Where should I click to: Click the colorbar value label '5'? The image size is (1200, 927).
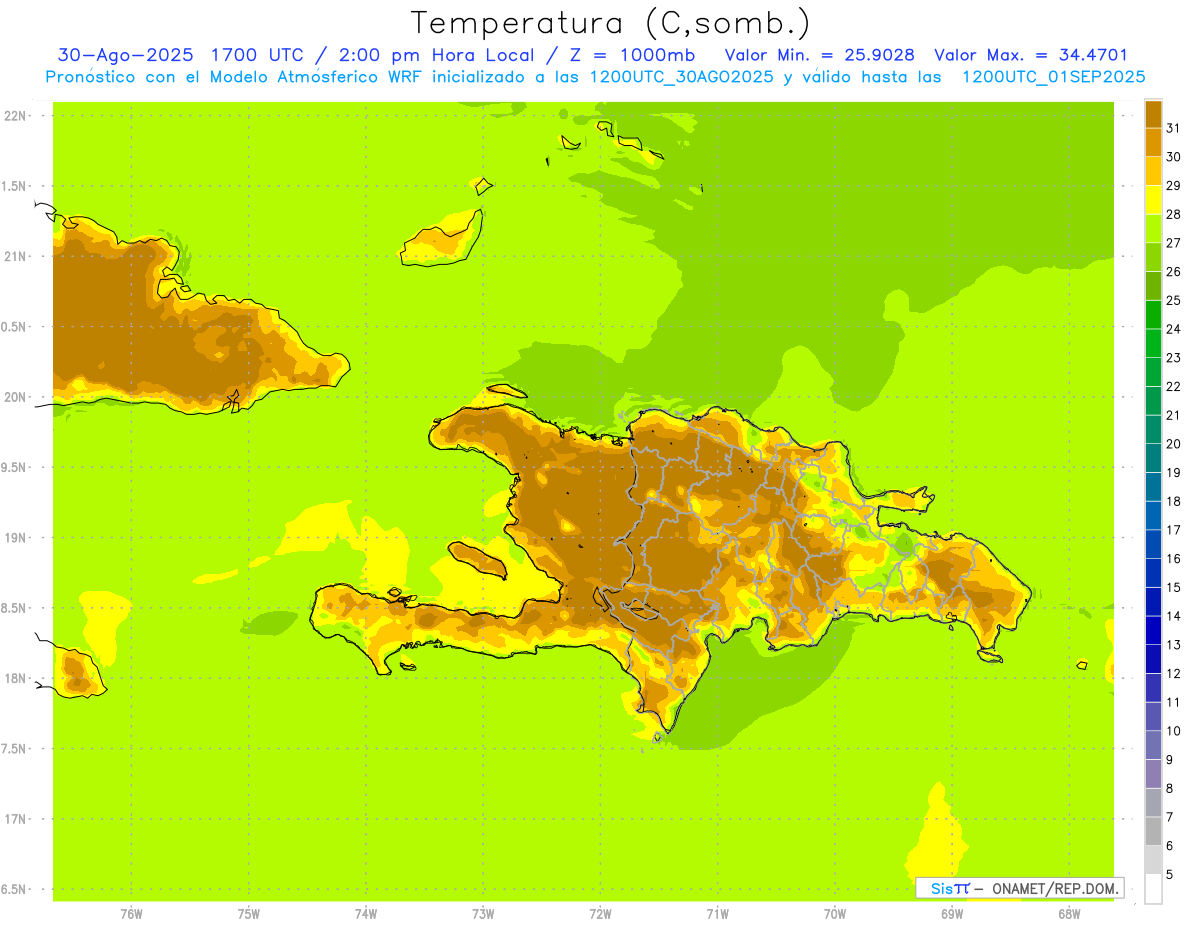[x=1170, y=875]
